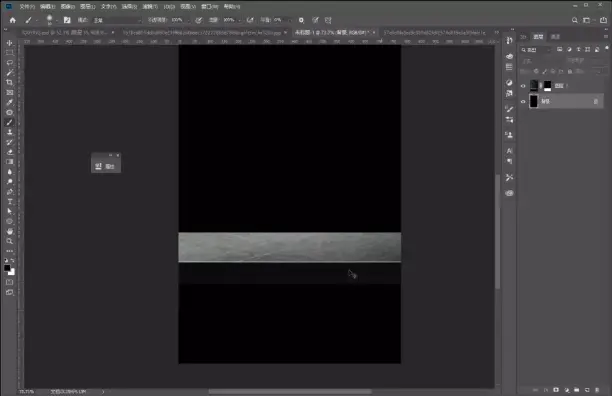Select the Move tool
This screenshot has width=612, height=396.
(10, 43)
